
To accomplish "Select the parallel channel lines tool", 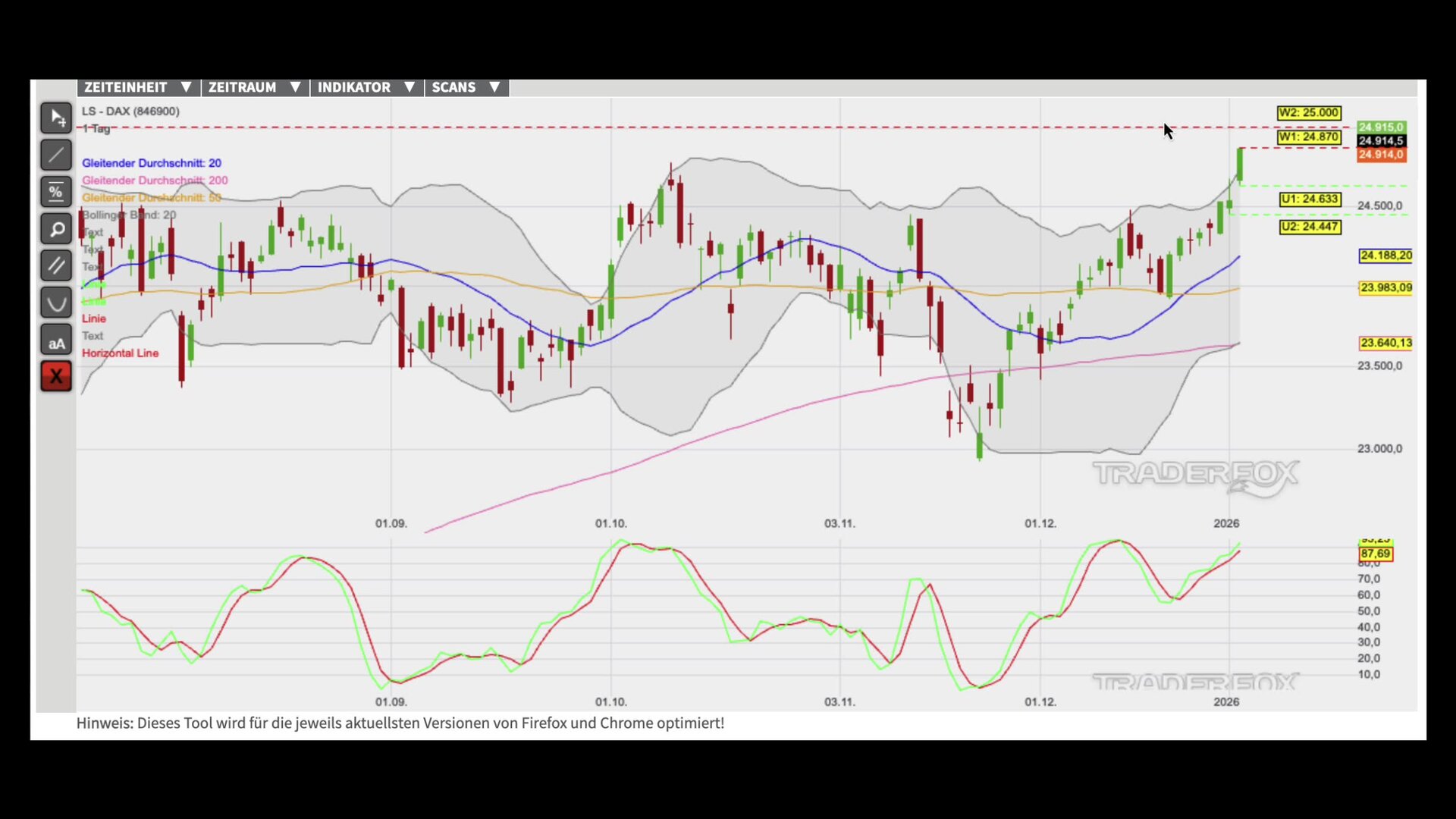I will point(56,266).
